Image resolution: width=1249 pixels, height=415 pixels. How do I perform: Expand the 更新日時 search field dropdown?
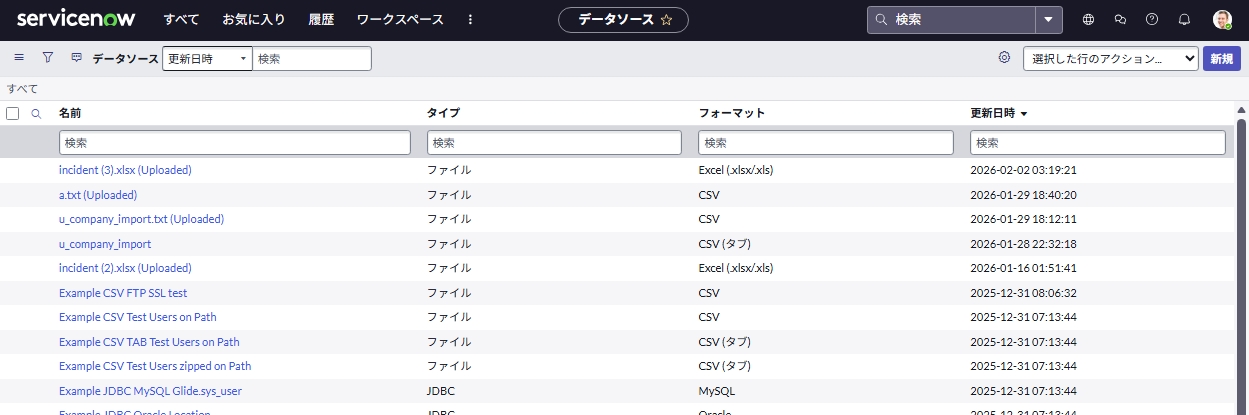(207, 59)
